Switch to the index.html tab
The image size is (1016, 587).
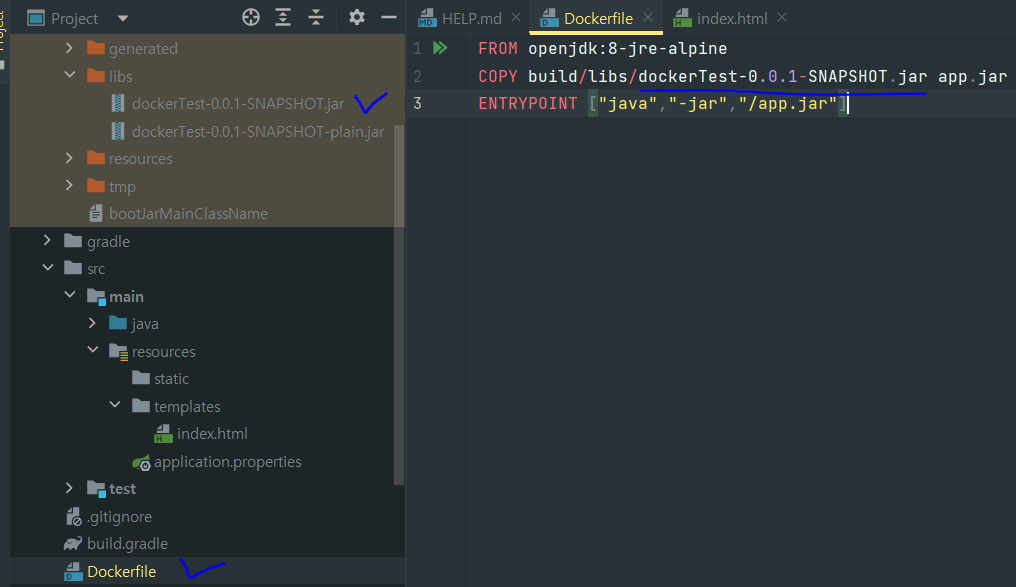coord(721,18)
